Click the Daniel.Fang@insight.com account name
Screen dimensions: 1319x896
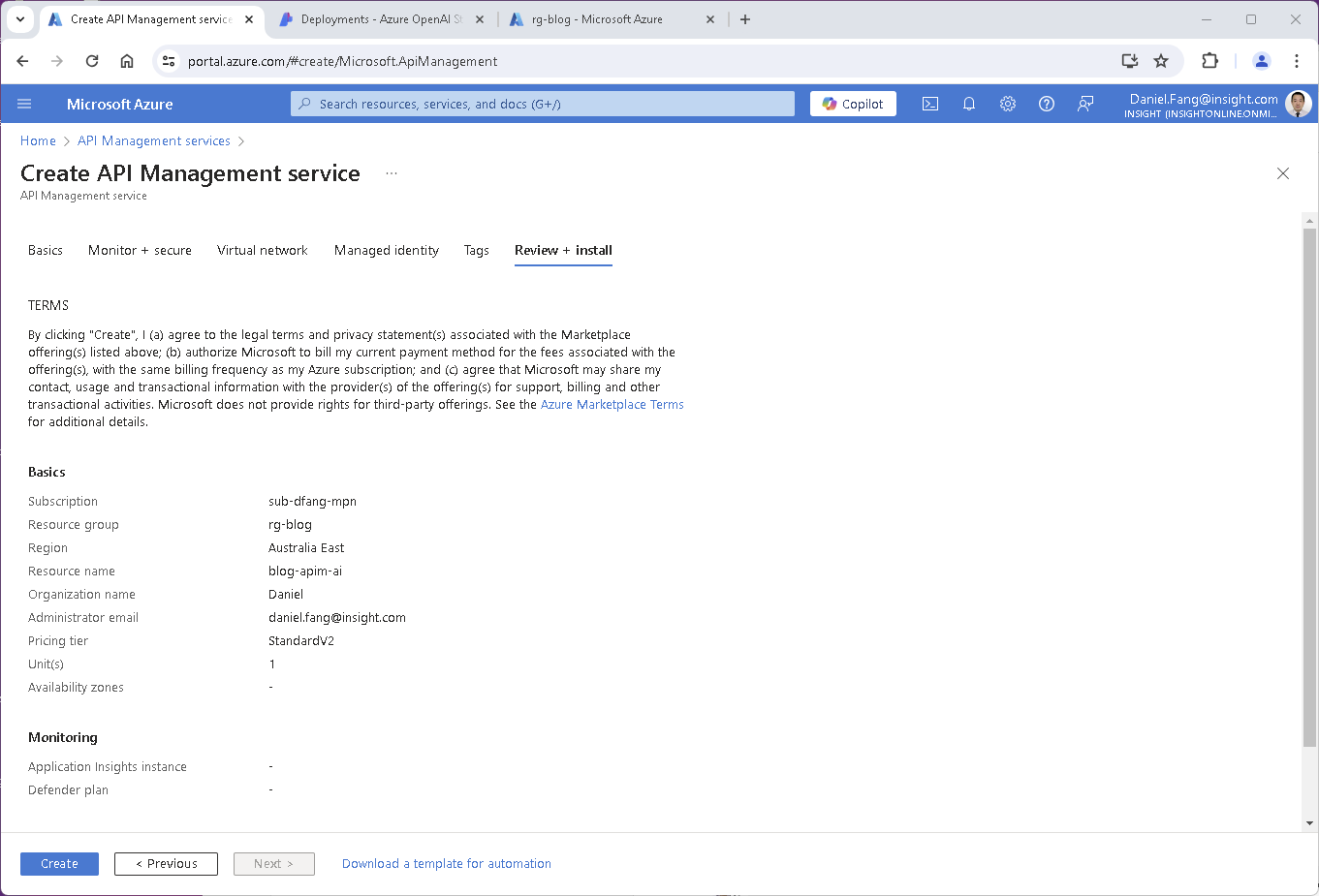coord(1204,99)
